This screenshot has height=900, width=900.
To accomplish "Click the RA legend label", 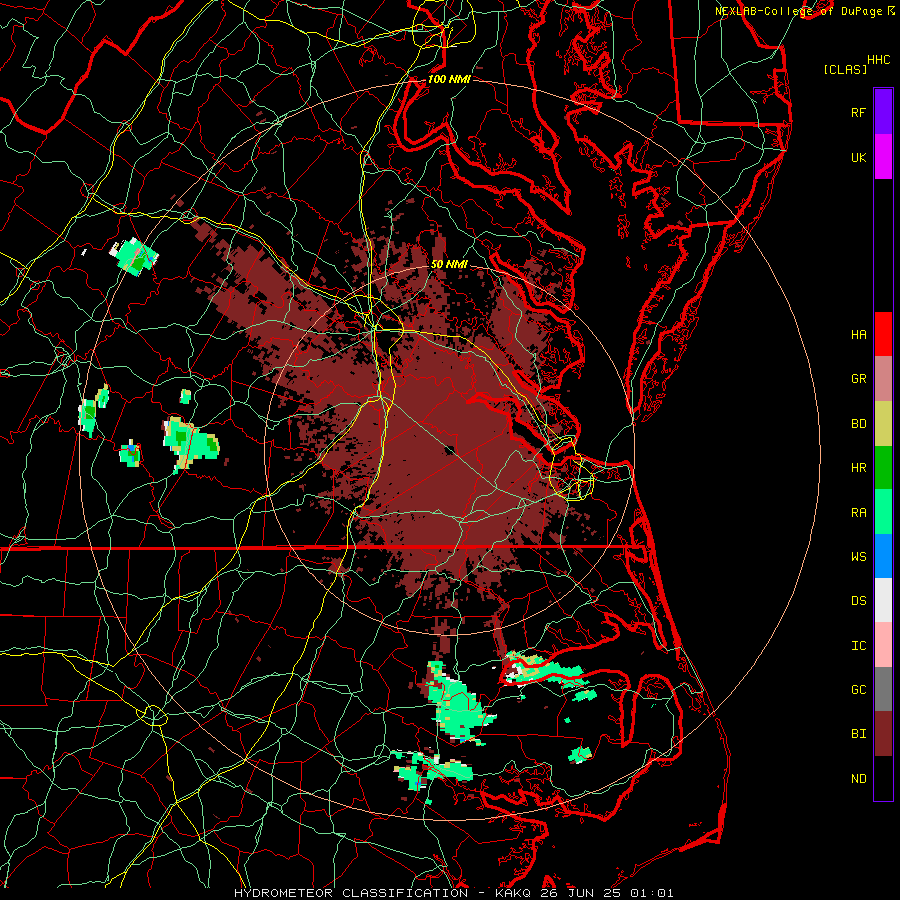I will (x=858, y=513).
